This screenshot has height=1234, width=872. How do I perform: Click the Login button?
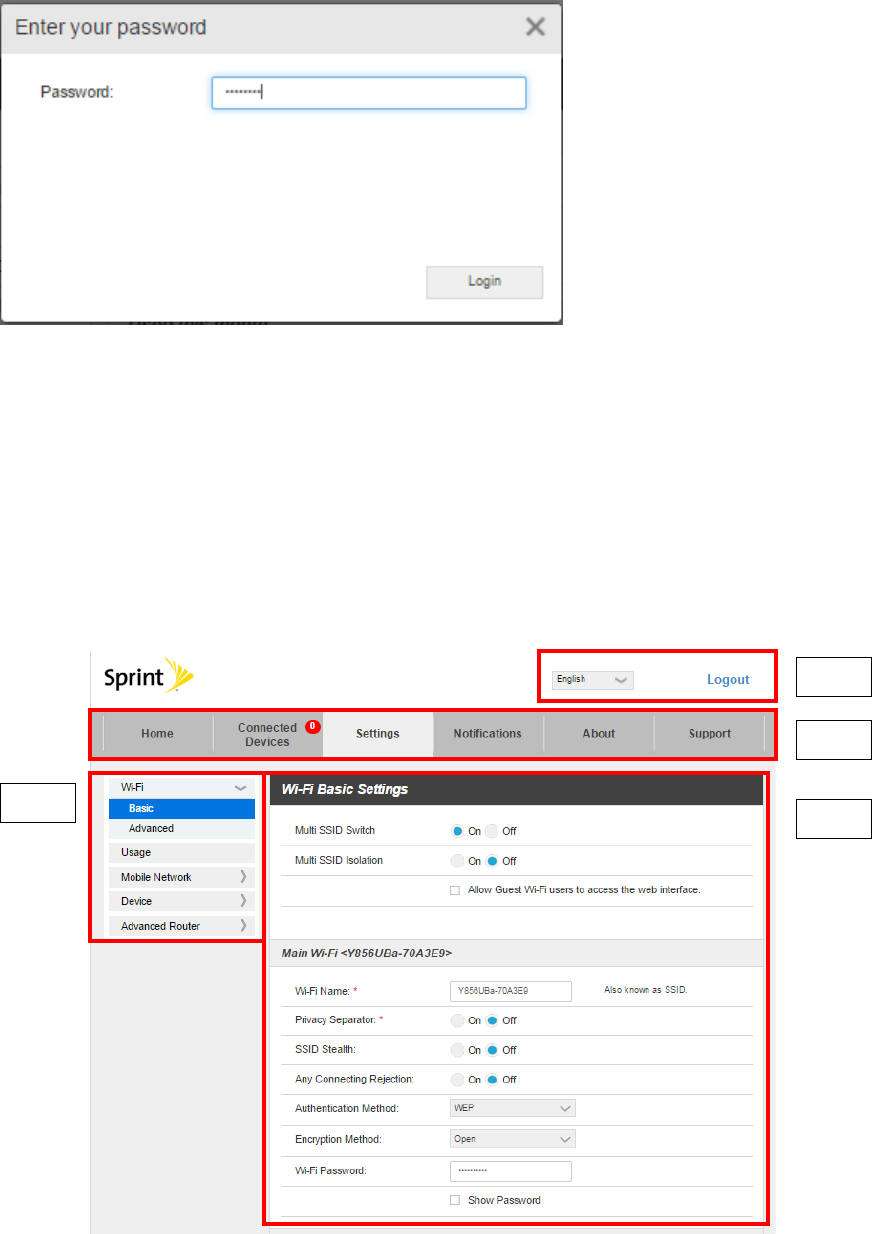click(x=484, y=282)
